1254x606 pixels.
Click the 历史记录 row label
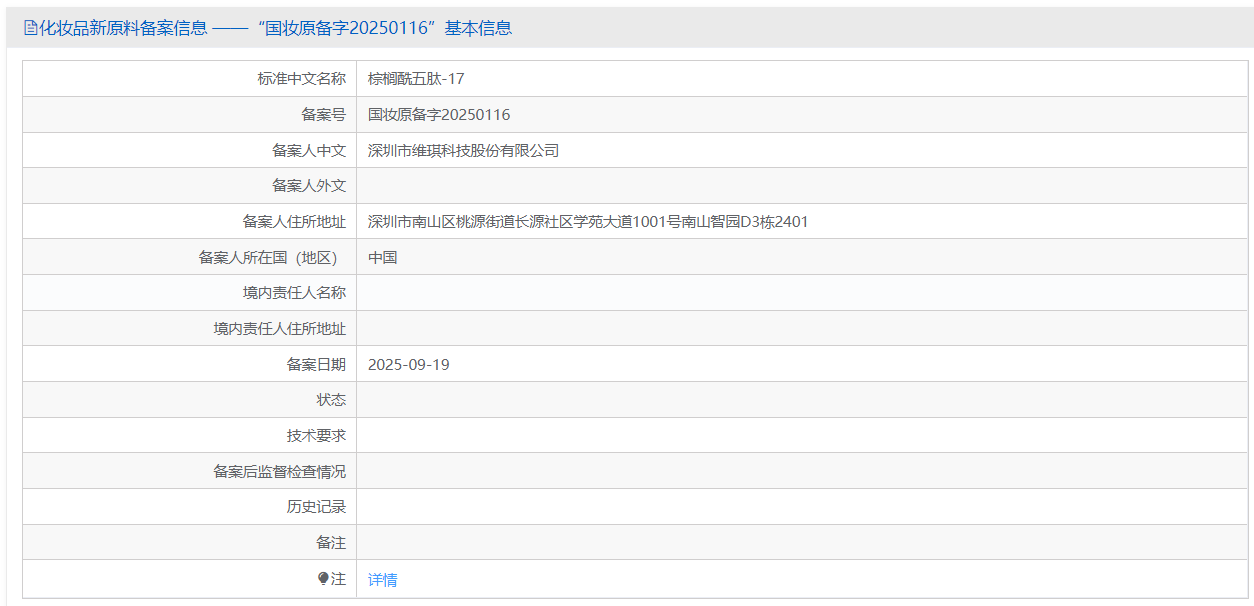pos(316,507)
